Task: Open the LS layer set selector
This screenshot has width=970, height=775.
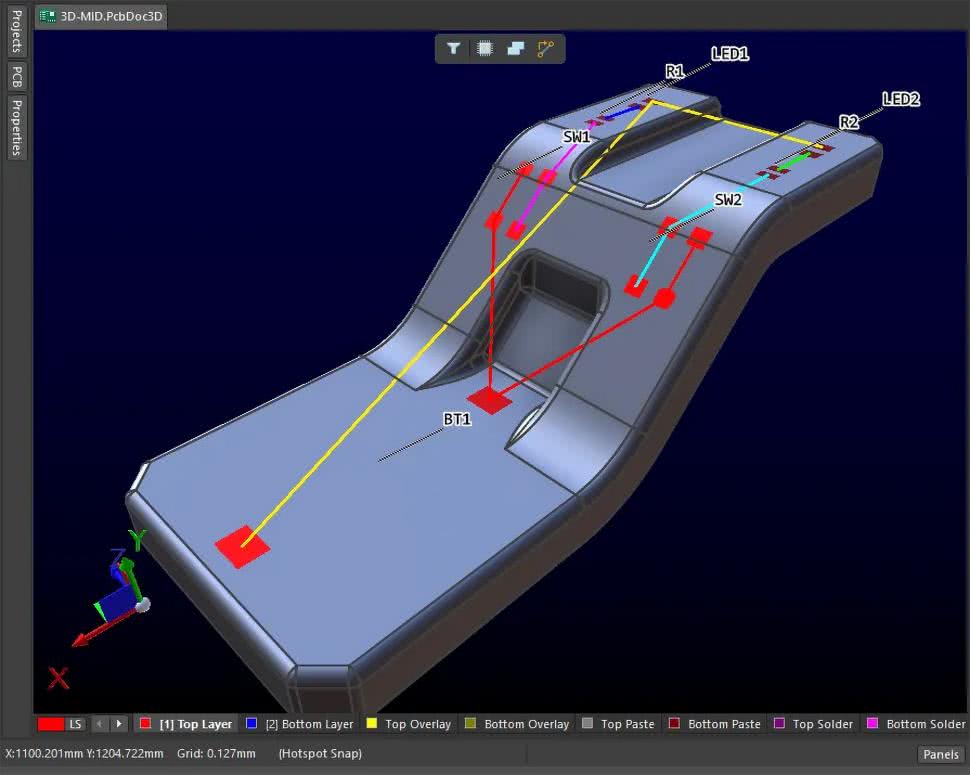Action: pos(76,724)
